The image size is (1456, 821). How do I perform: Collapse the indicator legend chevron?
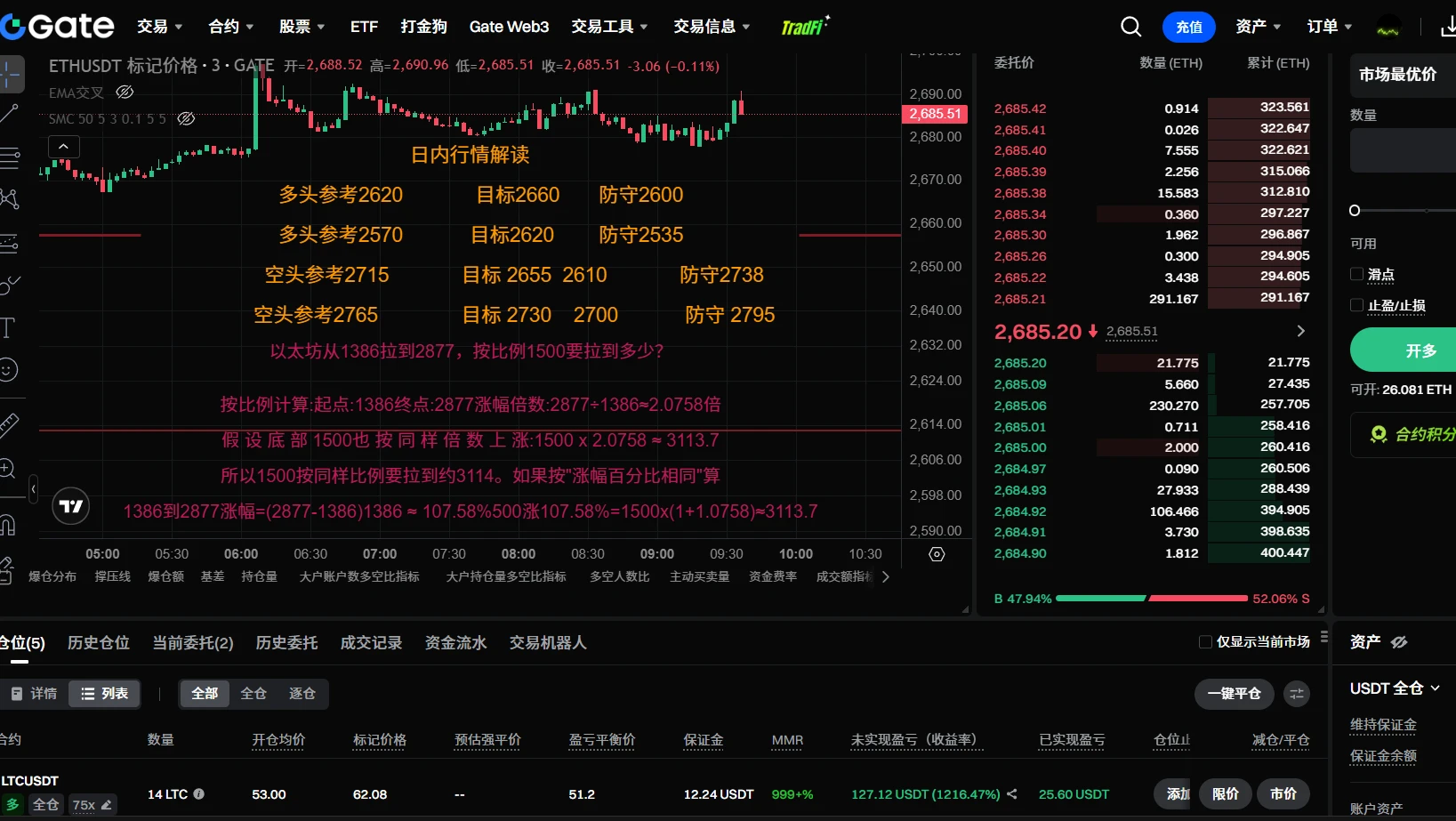pos(63,146)
